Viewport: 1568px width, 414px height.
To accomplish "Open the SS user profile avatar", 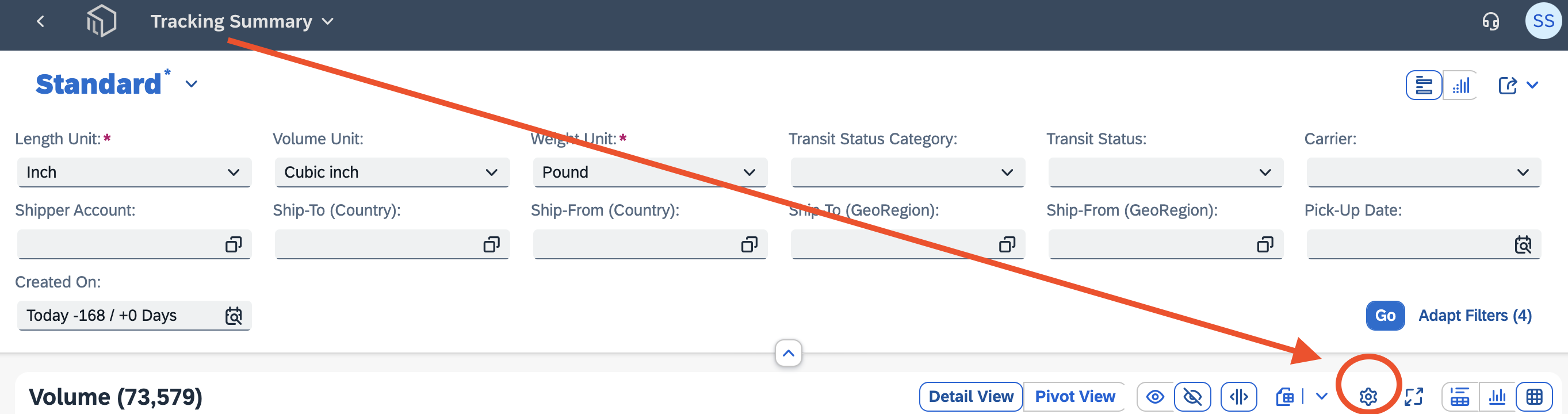I will coord(1543,21).
